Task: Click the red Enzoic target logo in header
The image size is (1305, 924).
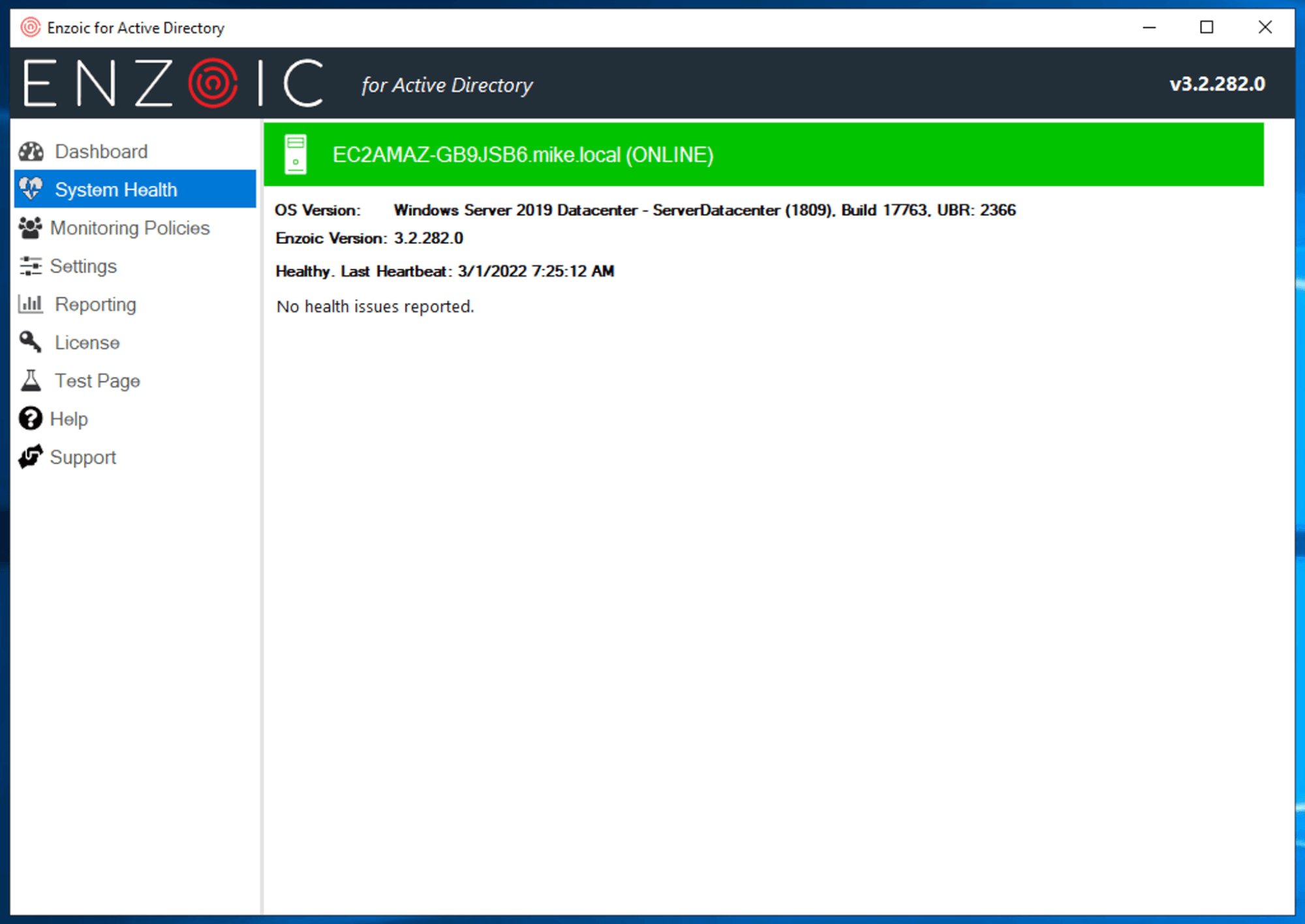Action: 213,83
